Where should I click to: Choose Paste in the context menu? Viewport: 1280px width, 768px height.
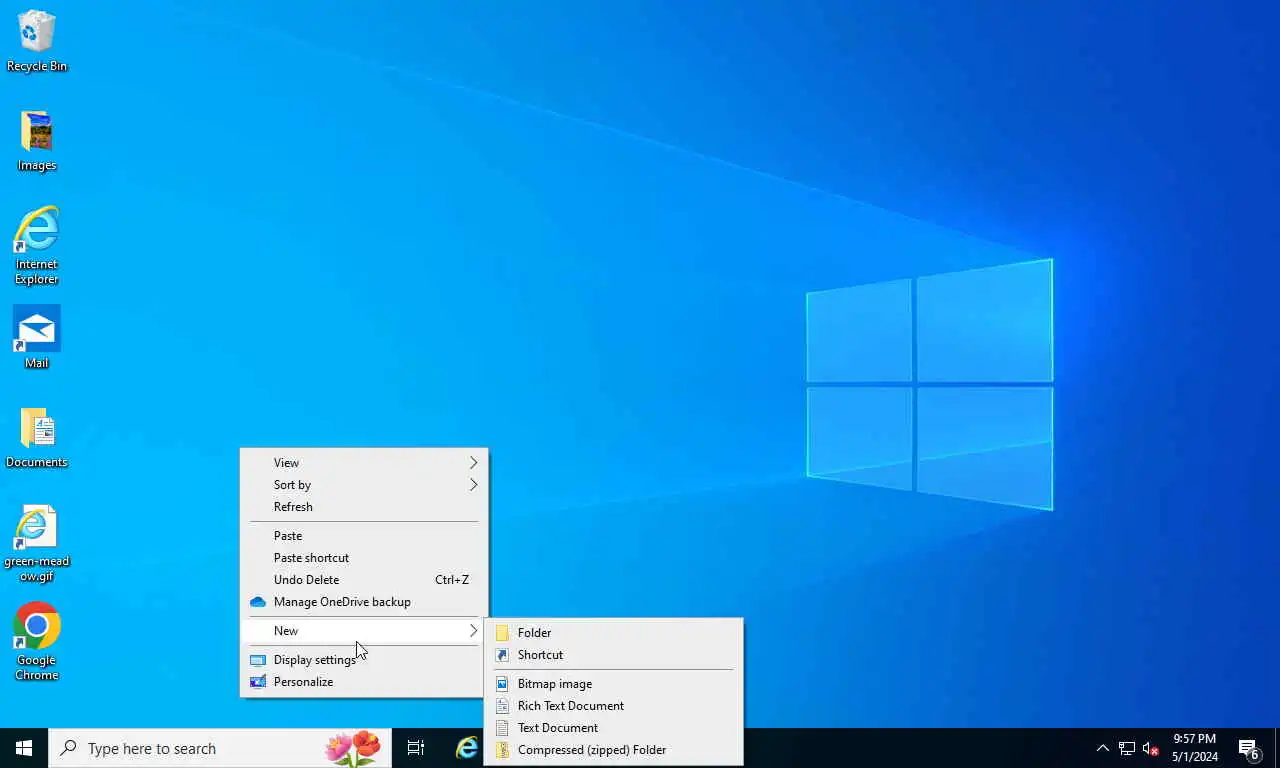[364, 536]
